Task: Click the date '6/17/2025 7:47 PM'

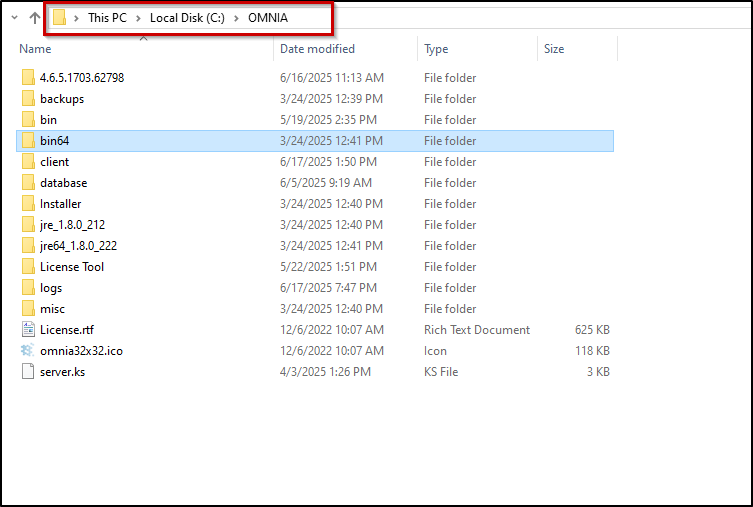Action: 328,288
